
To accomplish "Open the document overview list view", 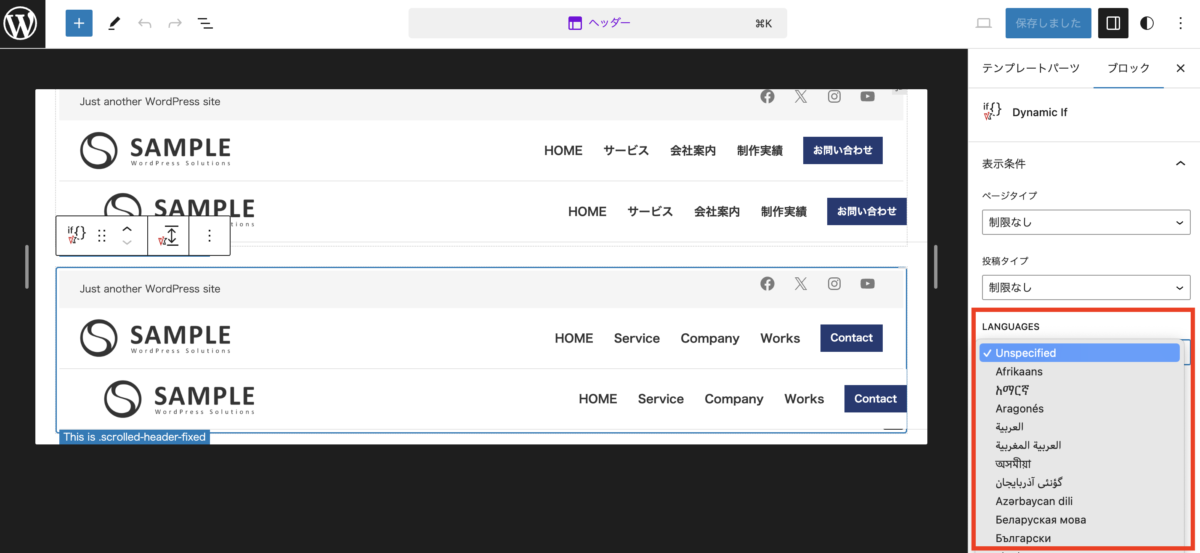I will pyautogui.click(x=205, y=23).
